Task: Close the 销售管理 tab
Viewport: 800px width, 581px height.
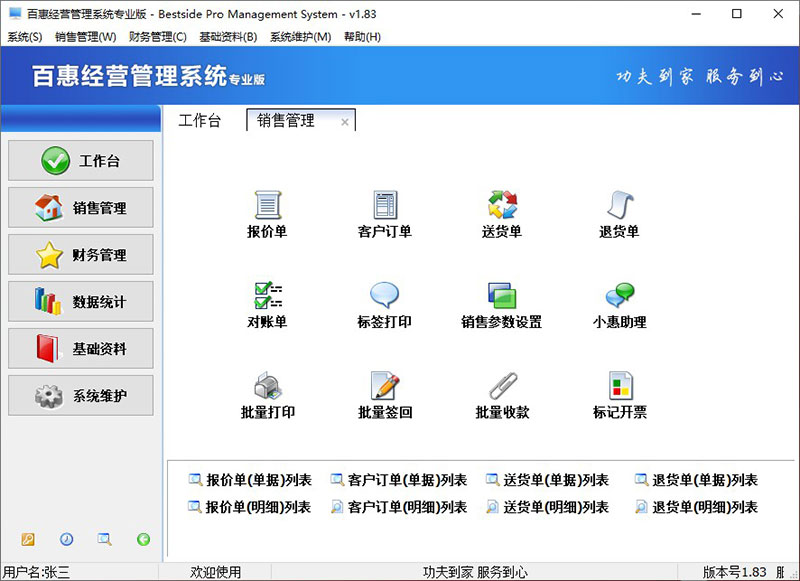Action: [345, 122]
